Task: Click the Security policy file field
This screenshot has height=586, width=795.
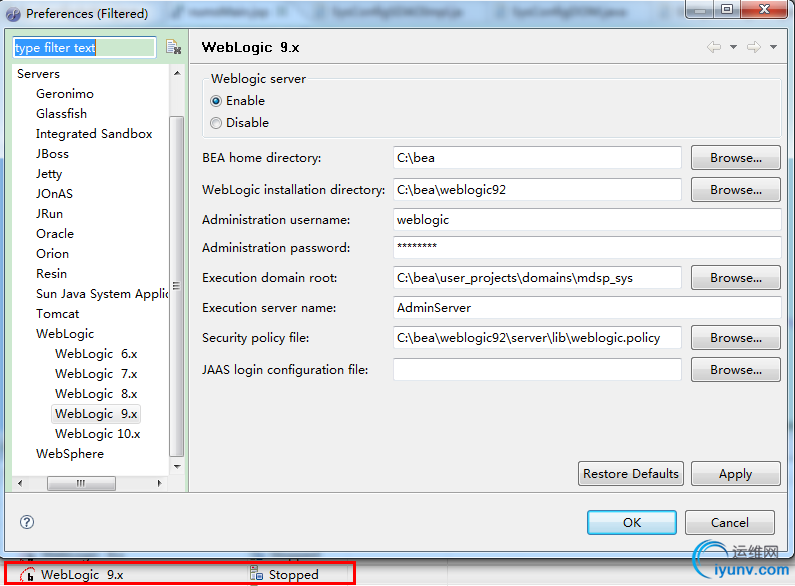Action: (537, 338)
